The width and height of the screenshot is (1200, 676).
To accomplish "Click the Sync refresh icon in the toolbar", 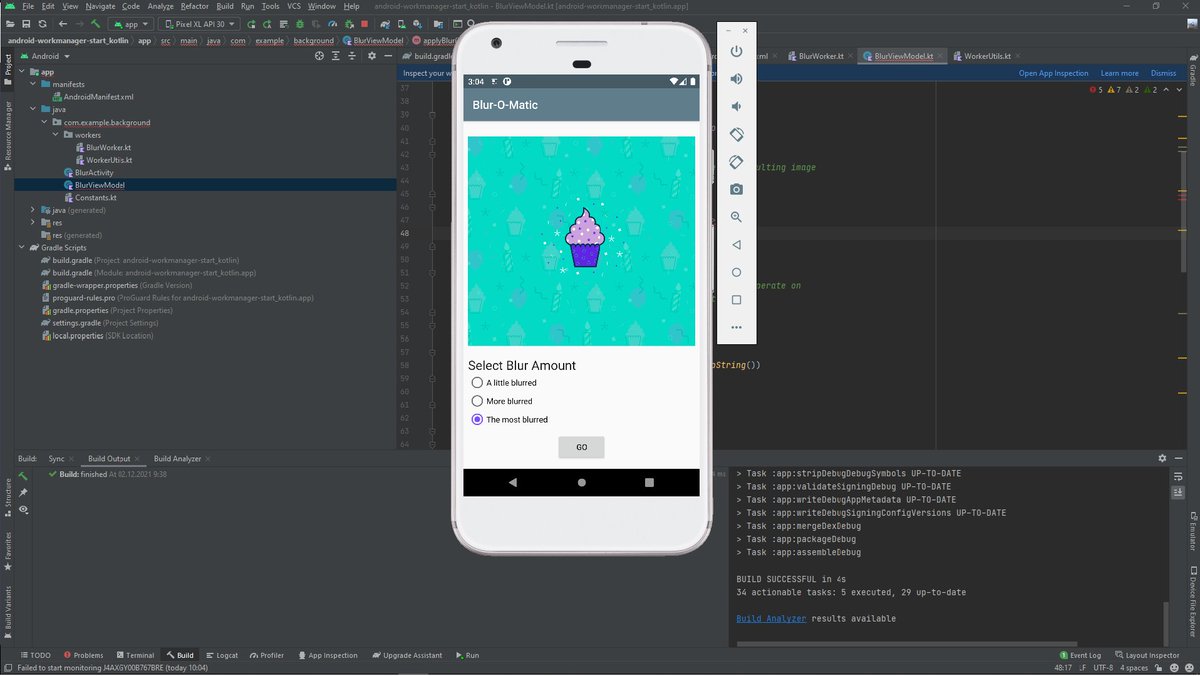I will coord(42,23).
